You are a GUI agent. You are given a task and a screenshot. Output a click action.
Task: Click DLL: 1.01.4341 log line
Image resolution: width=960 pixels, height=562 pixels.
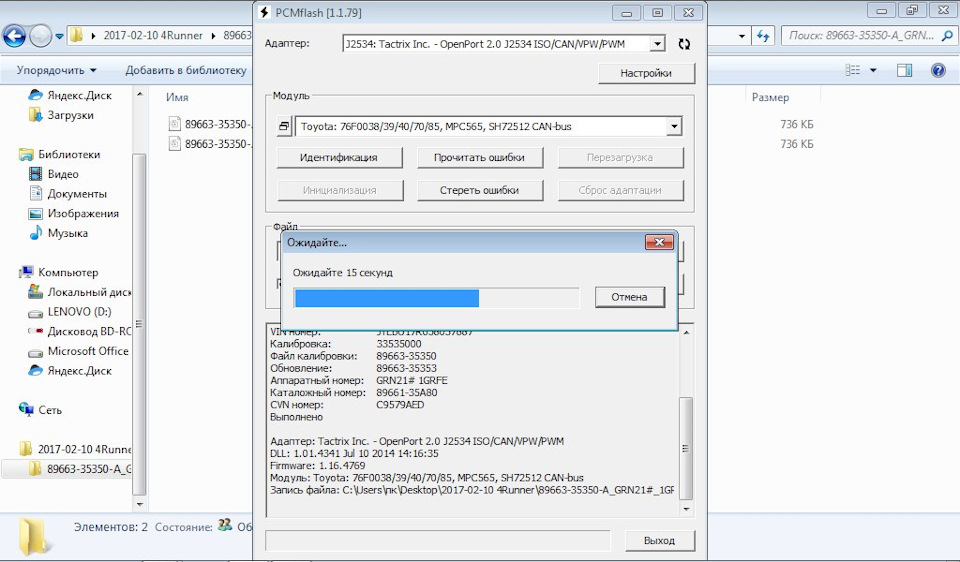coord(354,454)
